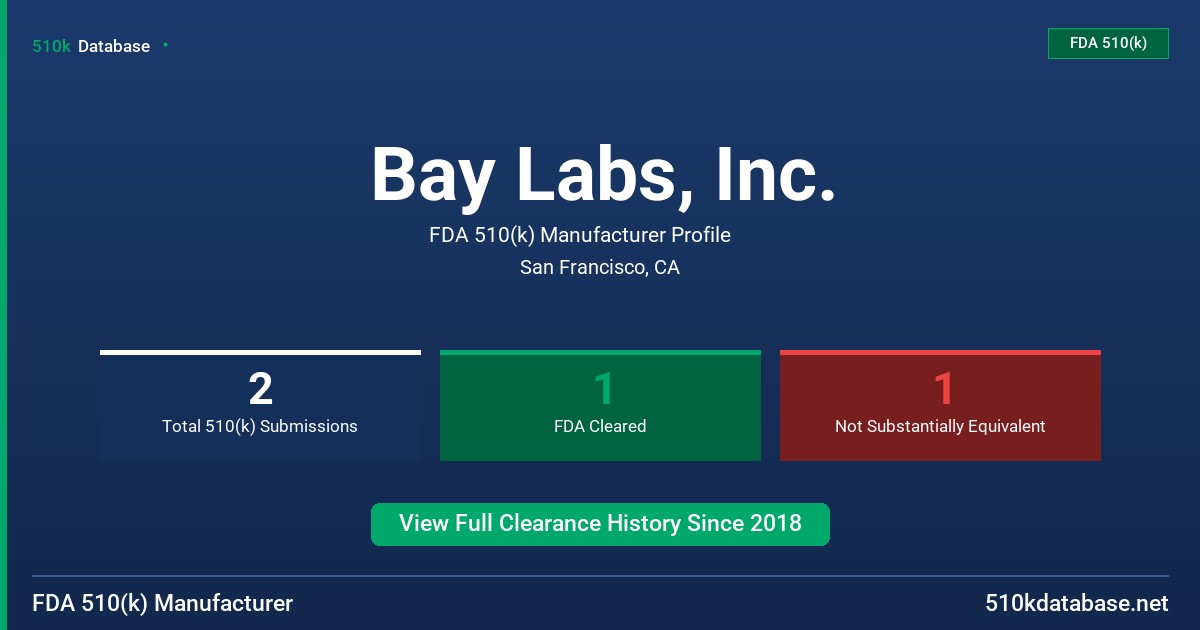
Task: Click the Bay Labs, Inc. heading
Action: tap(603, 175)
